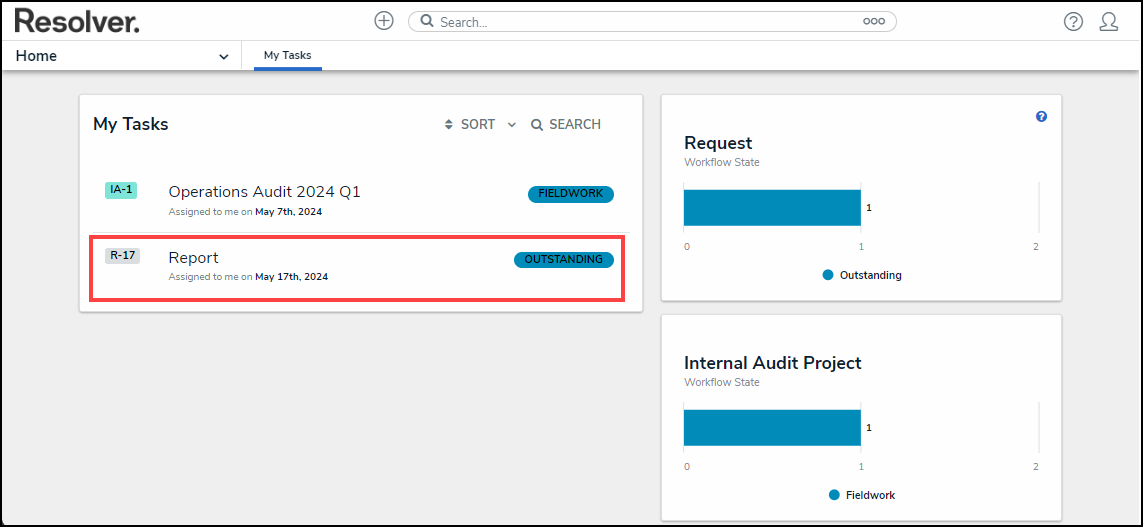This screenshot has height=527, width=1143.
Task: Open the user profile icon
Action: tap(1108, 22)
